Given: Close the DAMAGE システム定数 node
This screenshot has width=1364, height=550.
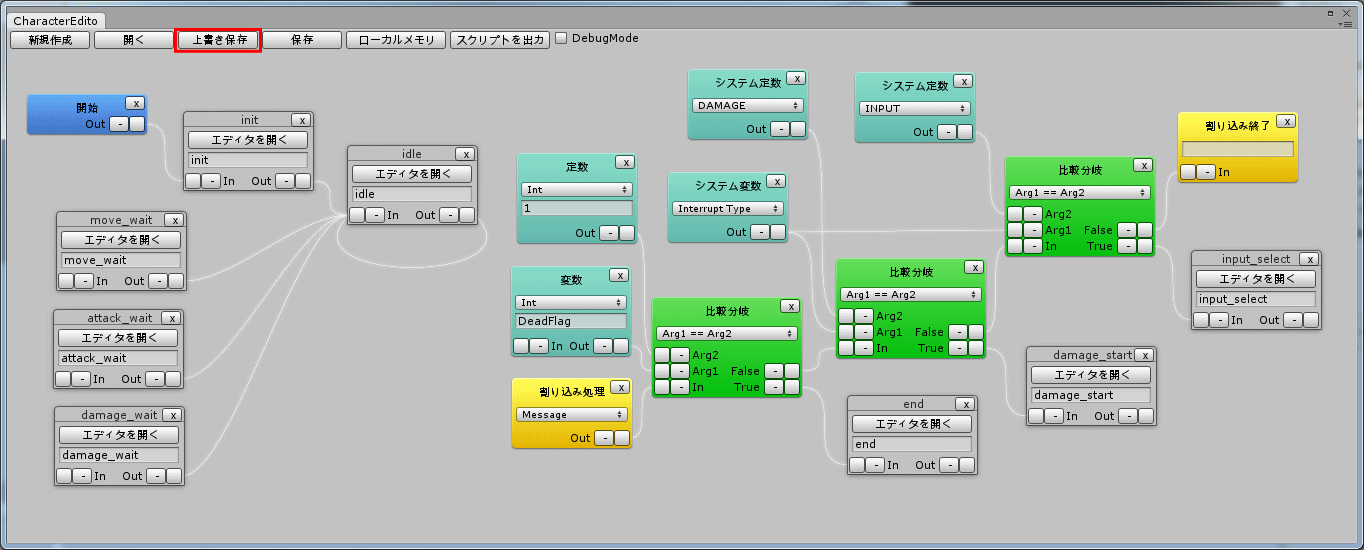Looking at the screenshot, I should pyautogui.click(x=796, y=78).
